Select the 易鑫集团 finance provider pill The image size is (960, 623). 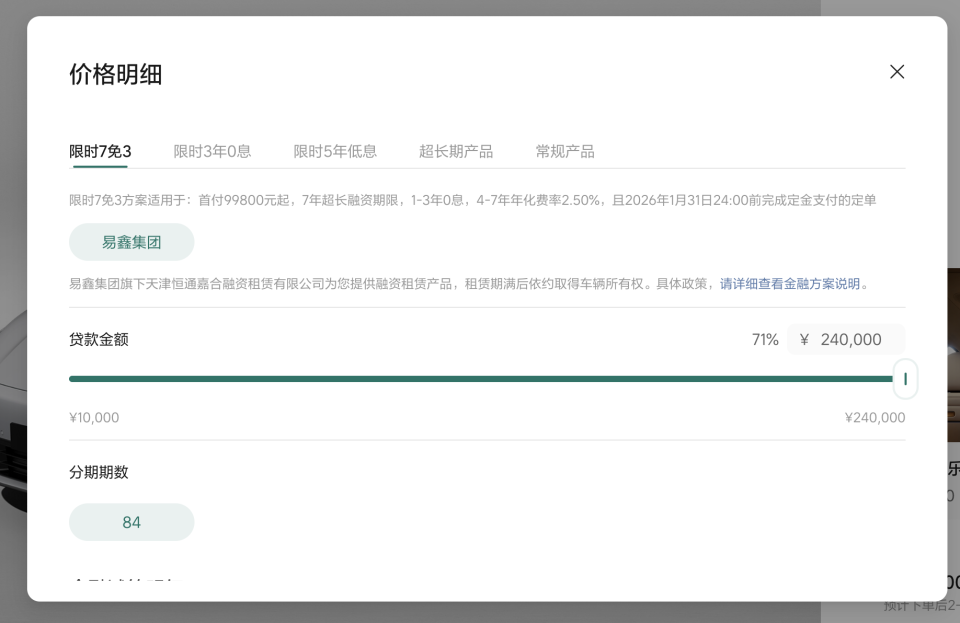tap(131, 241)
